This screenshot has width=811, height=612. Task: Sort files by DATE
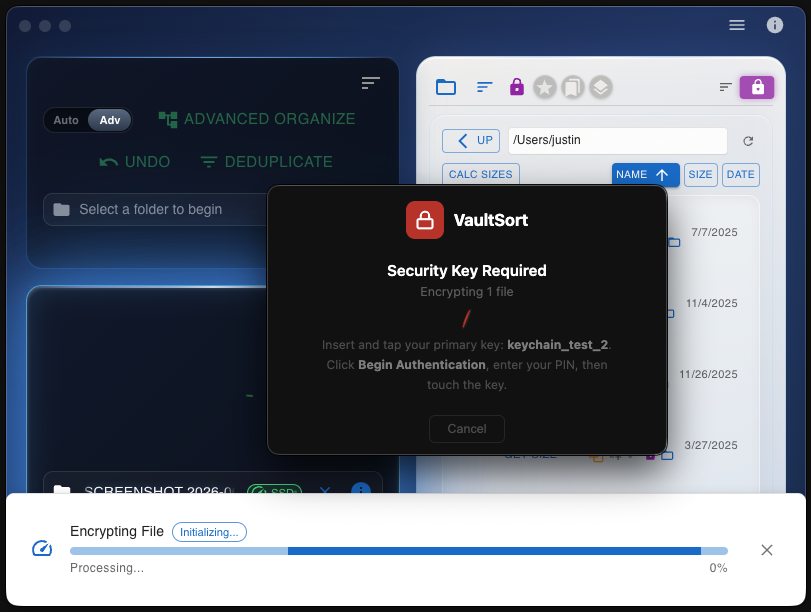tap(740, 174)
